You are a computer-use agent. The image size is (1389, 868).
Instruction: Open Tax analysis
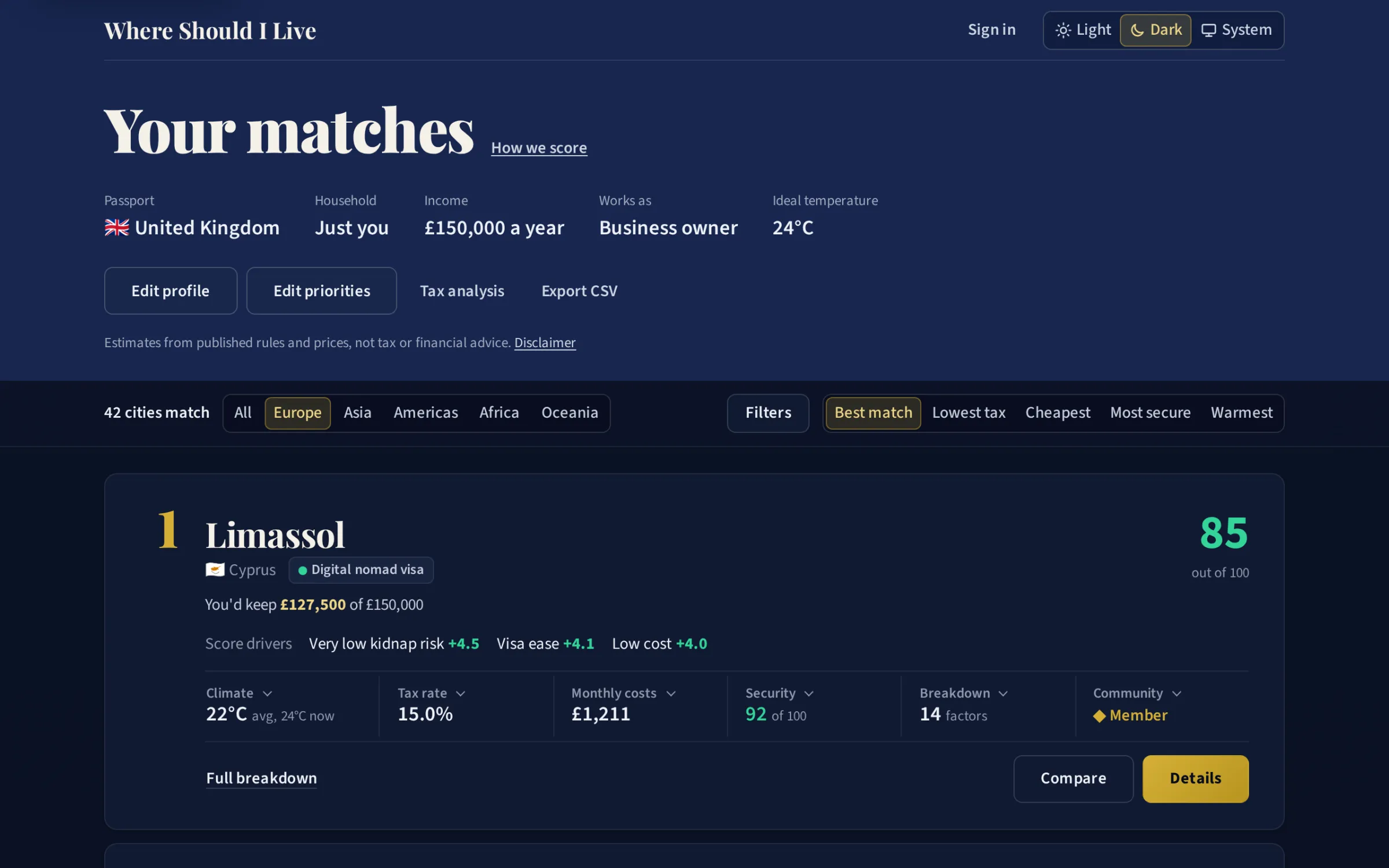[462, 290]
